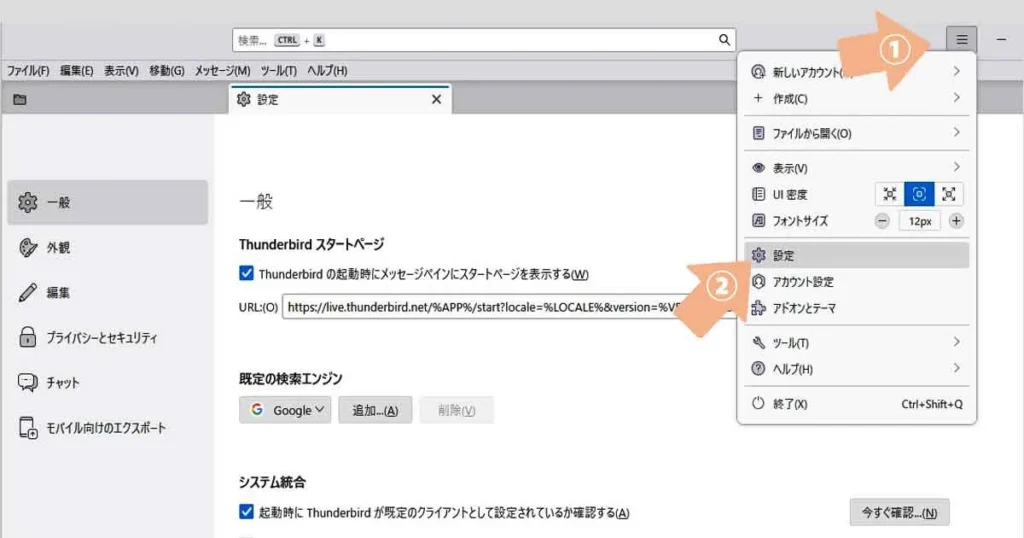Click the Google logo in search engine selector
The image size is (1024, 538).
pyautogui.click(x=257, y=409)
